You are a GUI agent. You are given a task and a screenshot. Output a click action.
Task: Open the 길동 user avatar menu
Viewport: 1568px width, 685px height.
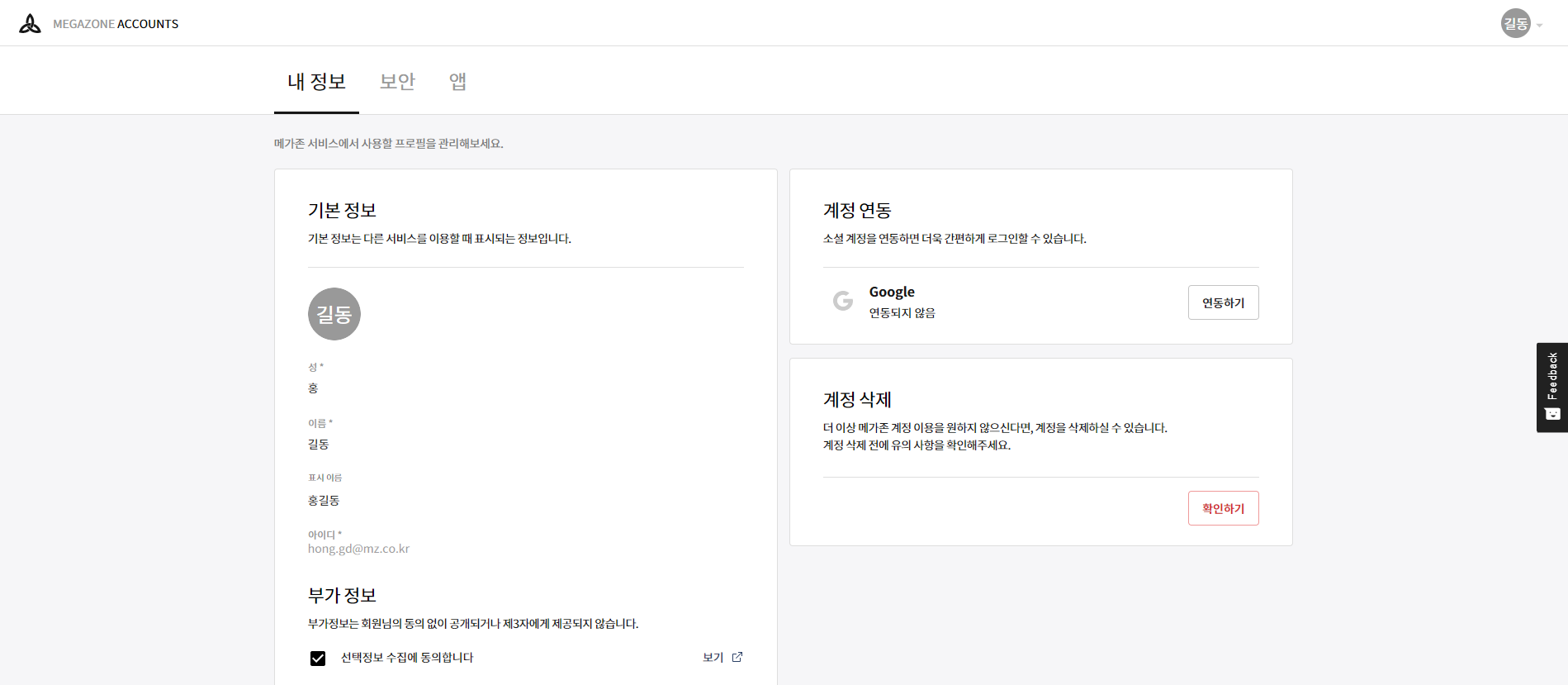point(1515,24)
